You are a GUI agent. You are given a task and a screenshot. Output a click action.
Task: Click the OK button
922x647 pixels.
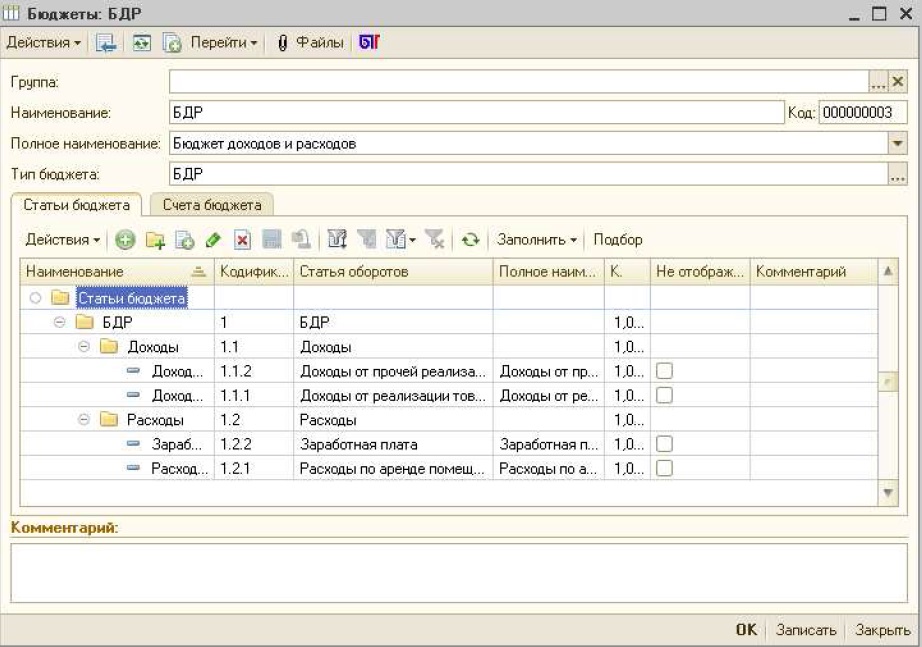(x=746, y=629)
